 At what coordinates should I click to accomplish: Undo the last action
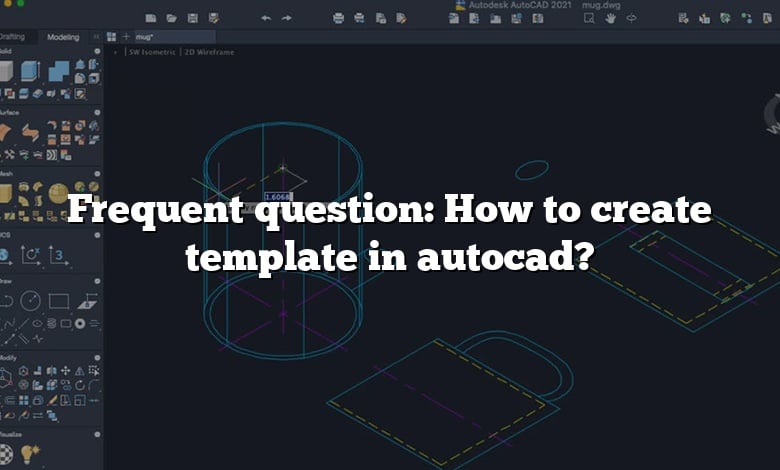[x=266, y=18]
